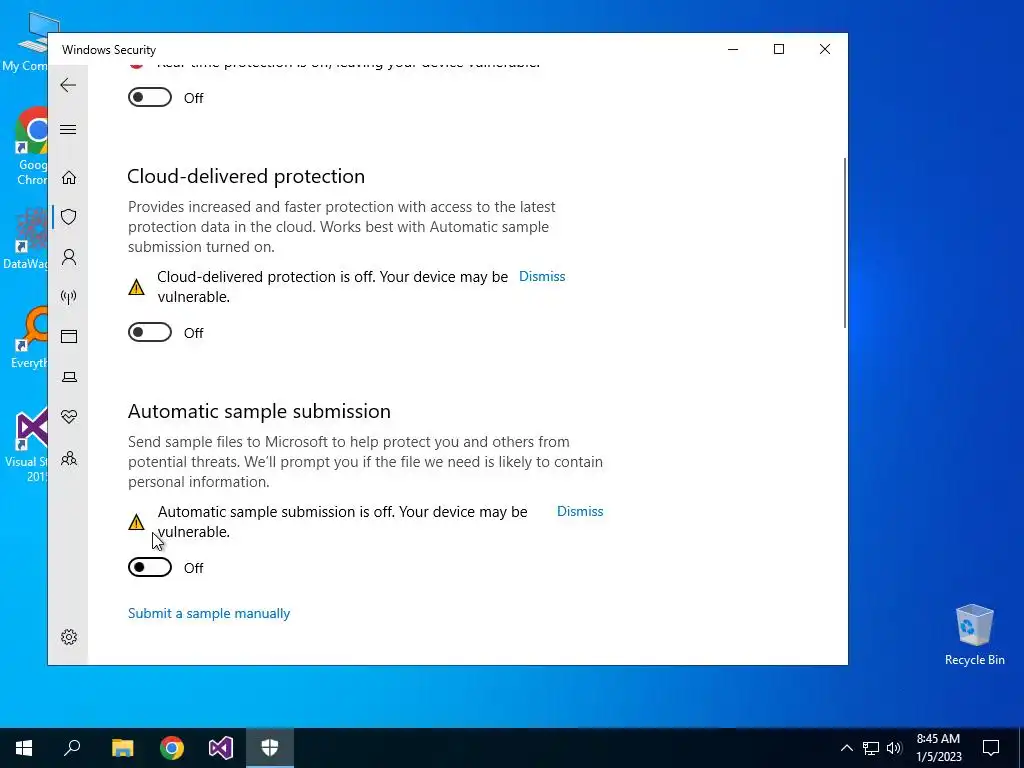
Task: Open Account protection person icon
Action: pos(69,257)
